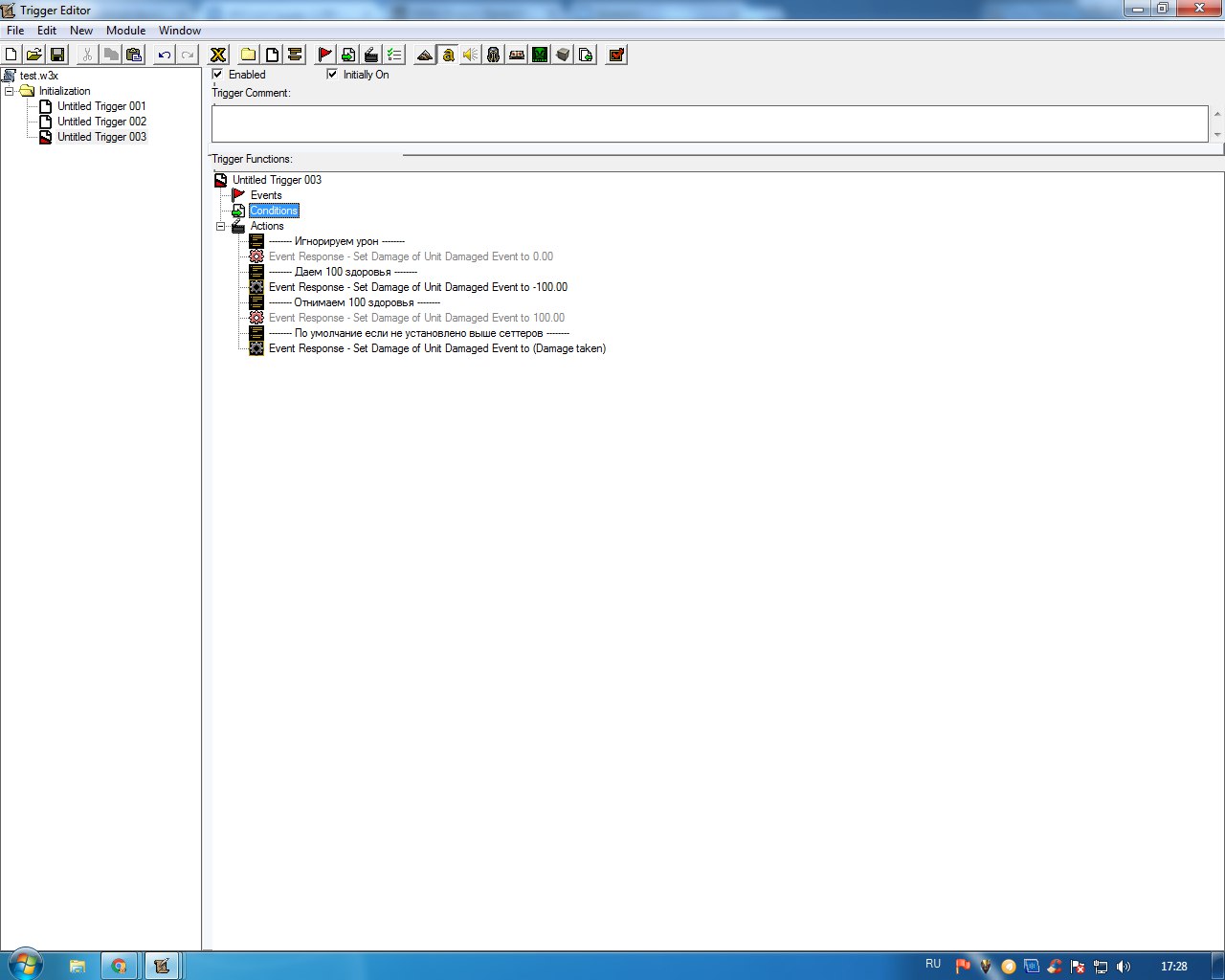Viewport: 1225px width, 980px height.
Task: Open the volume control in system tray
Action: pos(1124,967)
